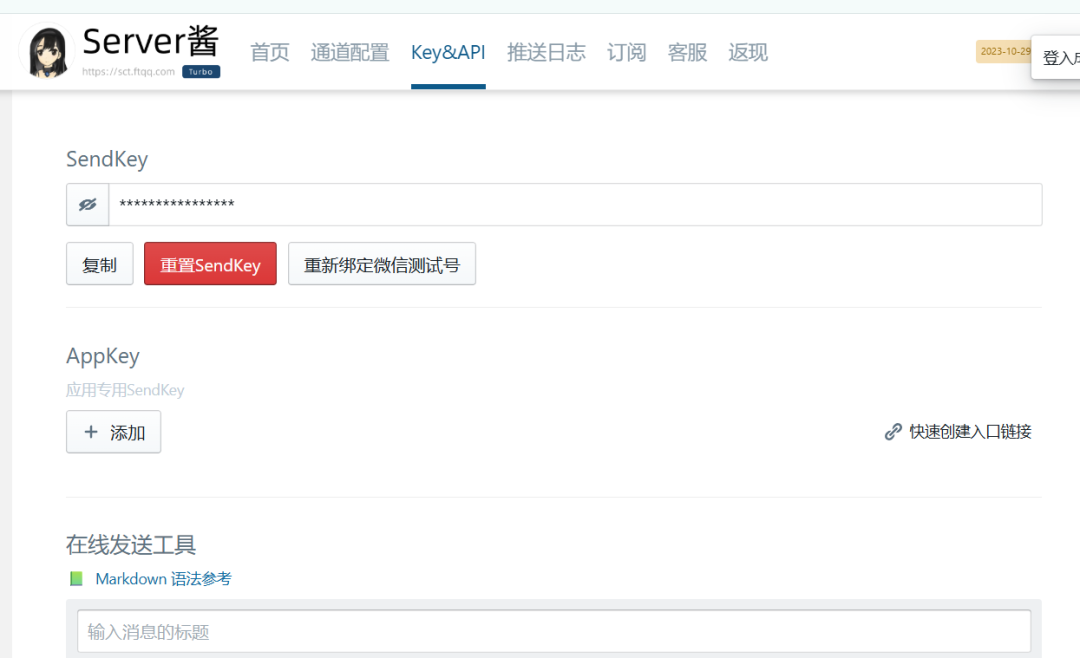Click the Turbo badge under the logo
The height and width of the screenshot is (658, 1080).
click(x=200, y=71)
